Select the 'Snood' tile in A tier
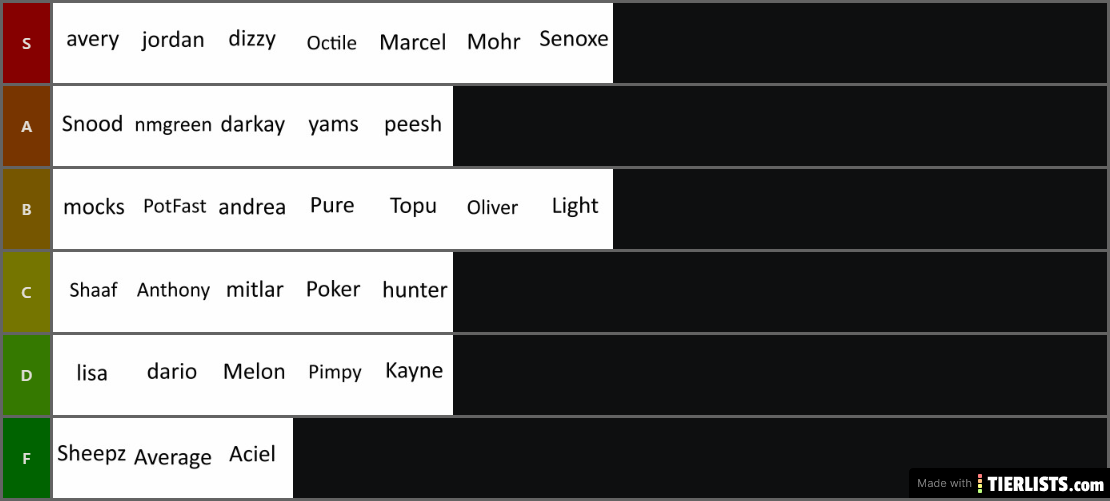 pyautogui.click(x=93, y=127)
